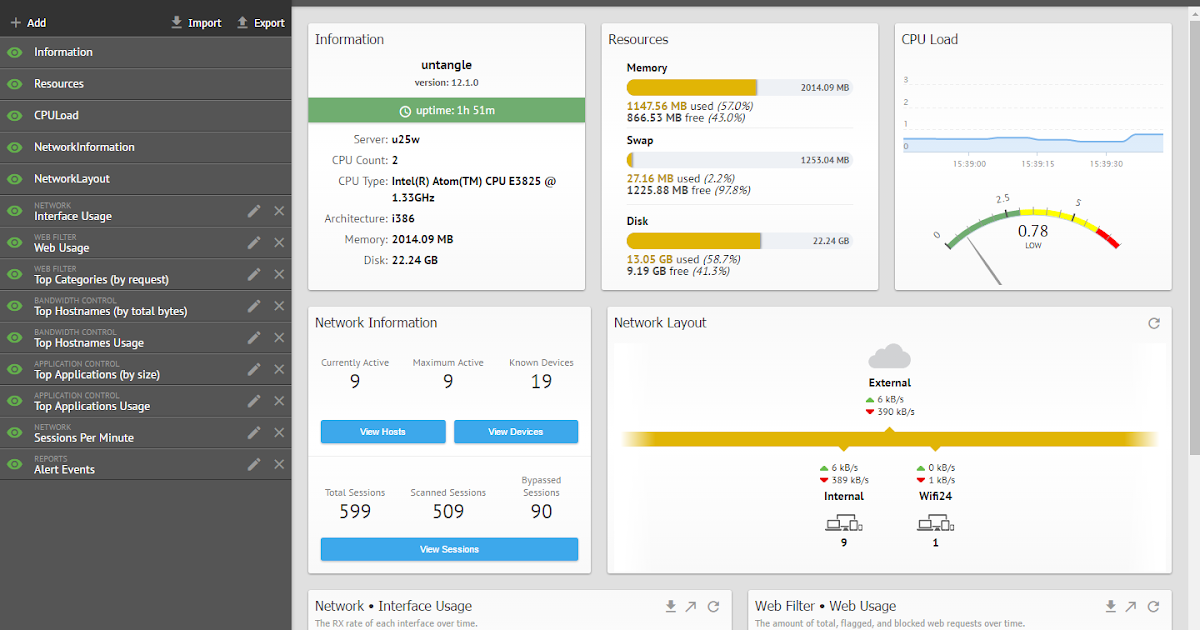
Task: Edit the Interface Usage widget
Action: [255, 211]
